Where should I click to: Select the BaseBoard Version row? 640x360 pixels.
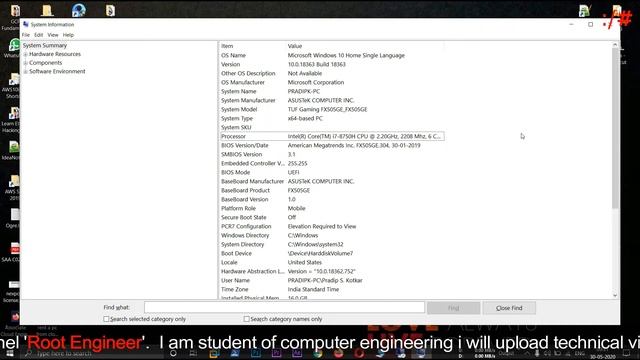(332, 199)
